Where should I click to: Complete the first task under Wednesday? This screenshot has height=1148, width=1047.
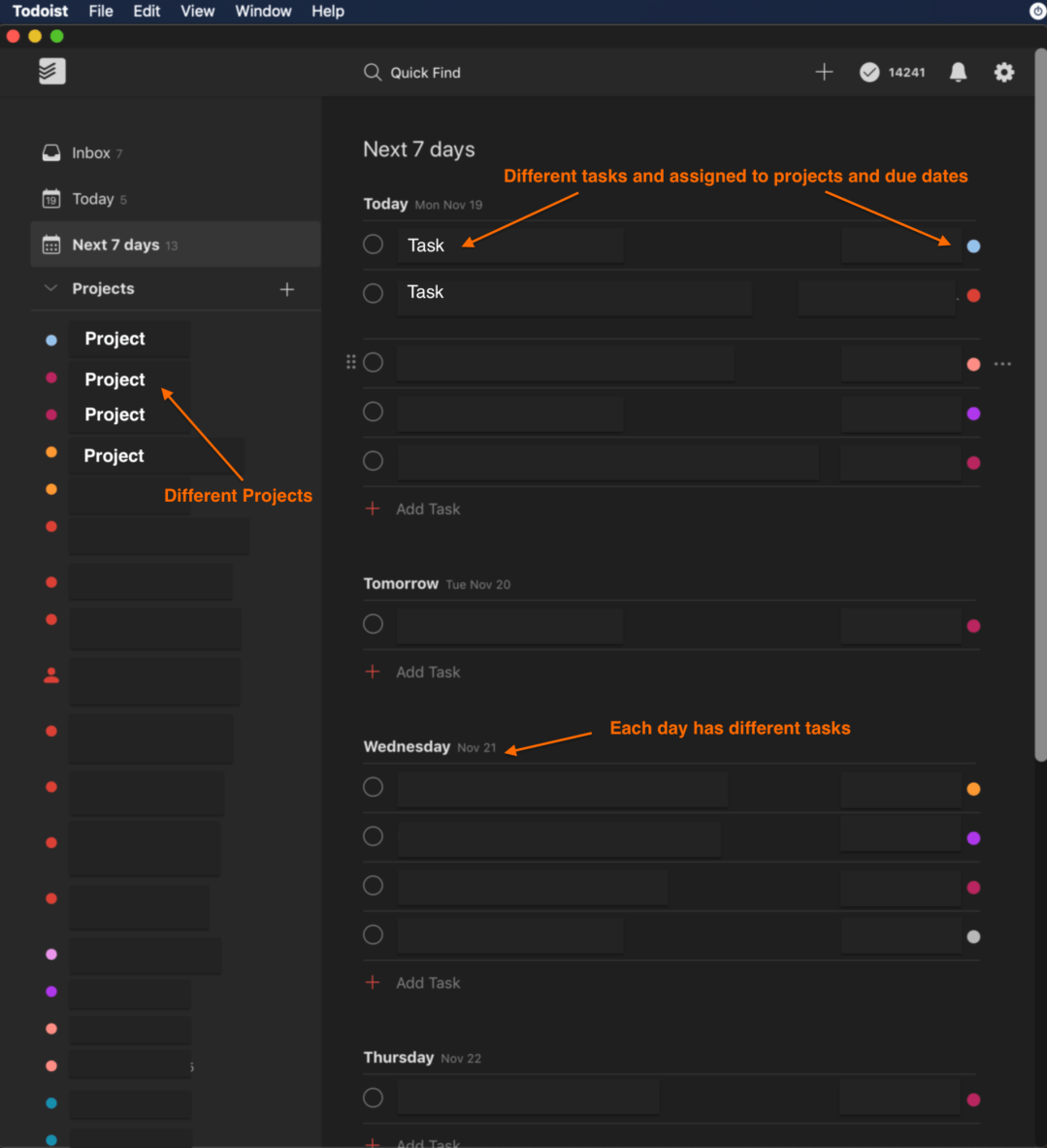[373, 787]
